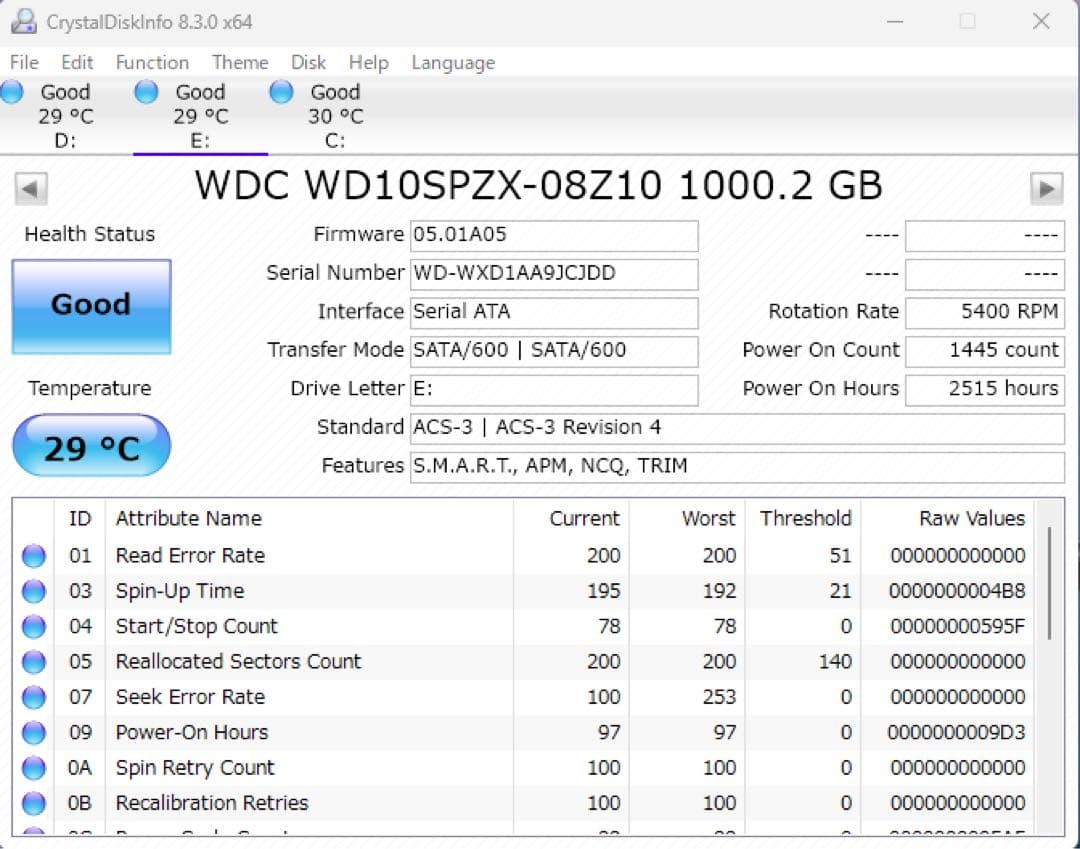Click the blue health indicator for drive C:

click(x=281, y=91)
